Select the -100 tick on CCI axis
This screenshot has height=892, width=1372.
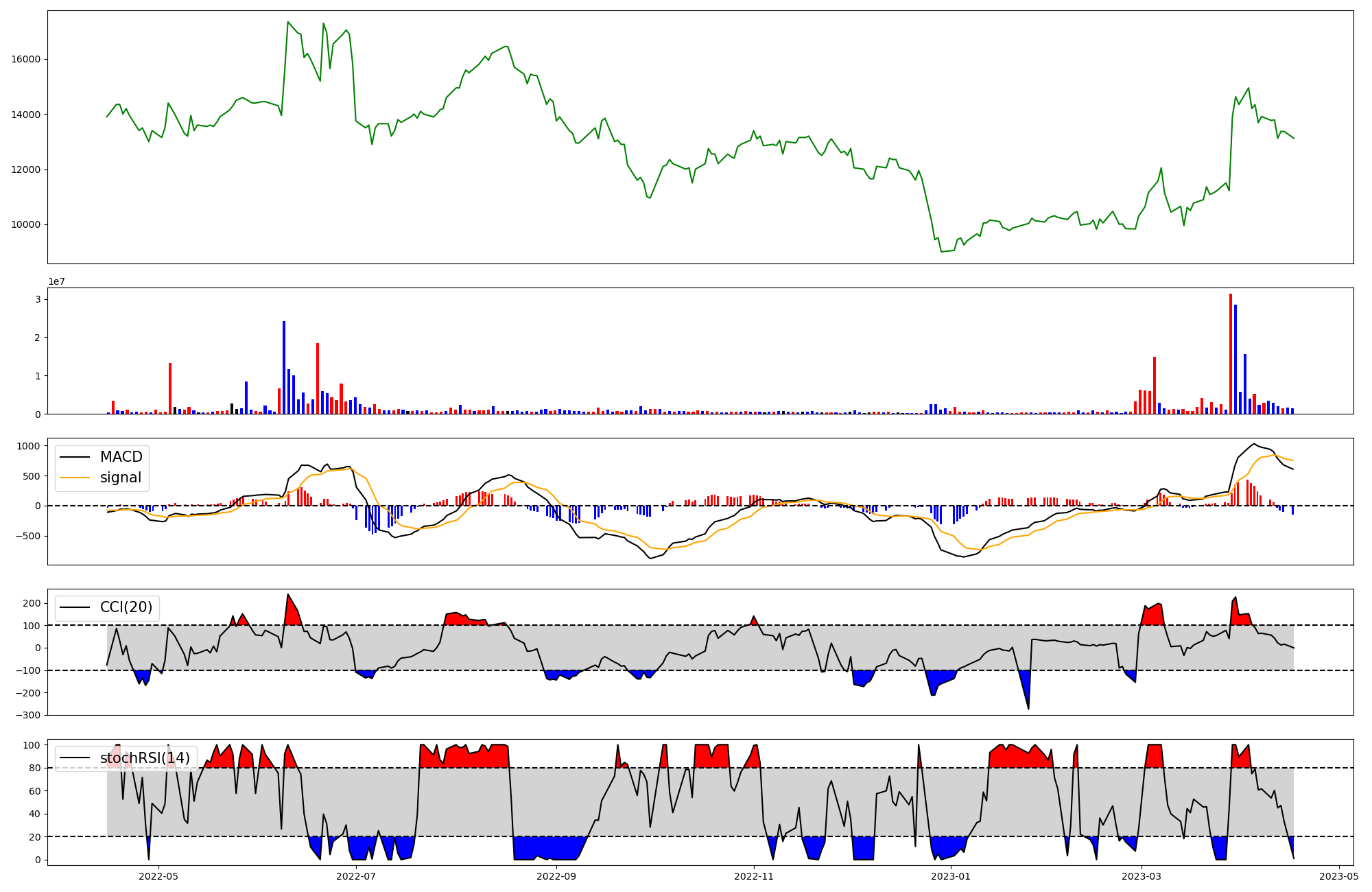[x=28, y=670]
